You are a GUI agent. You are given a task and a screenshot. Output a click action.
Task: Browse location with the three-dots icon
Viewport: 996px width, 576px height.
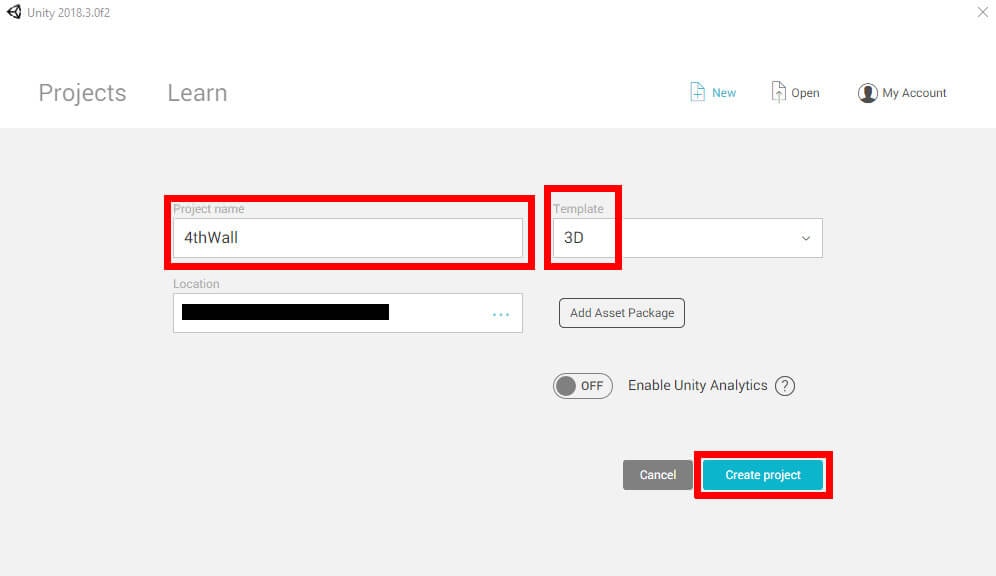pyautogui.click(x=501, y=314)
